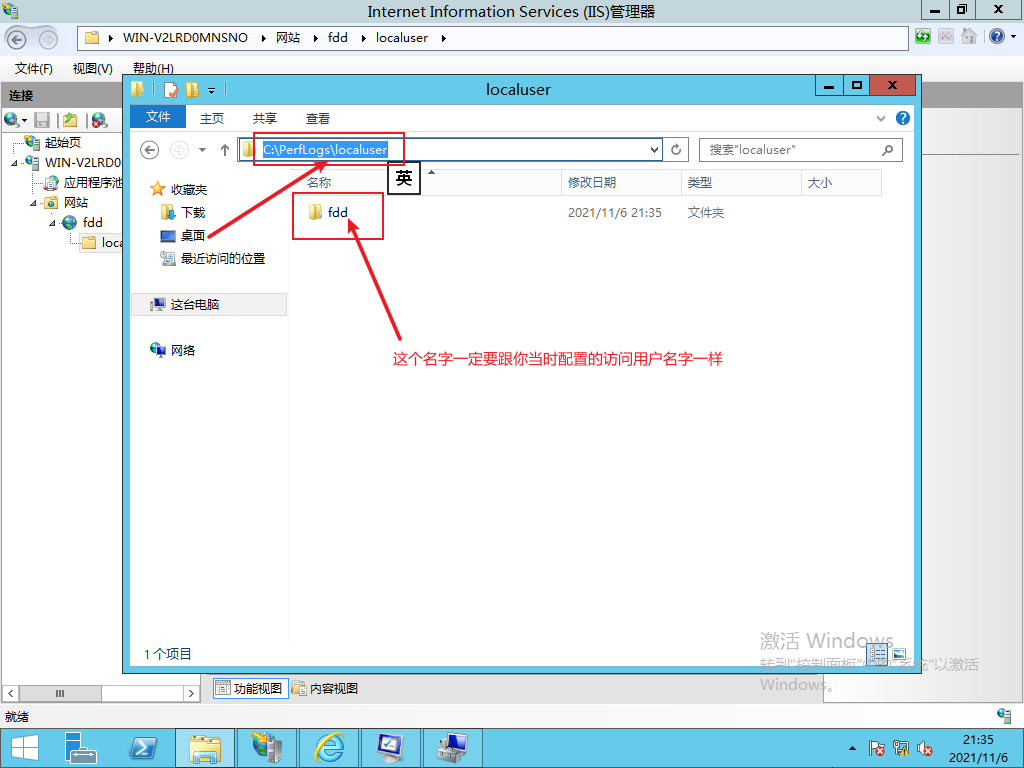Click the fdd breadcrumb in IIS address bar
1024x768 pixels.
[x=338, y=38]
